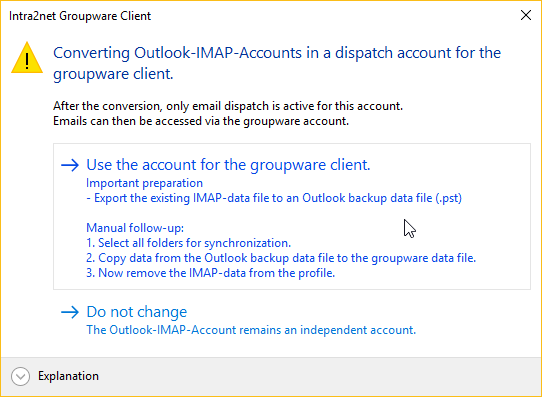Image resolution: width=542 pixels, height=397 pixels.
Task: Click the Emails can then be accessed line
Action: [201, 121]
